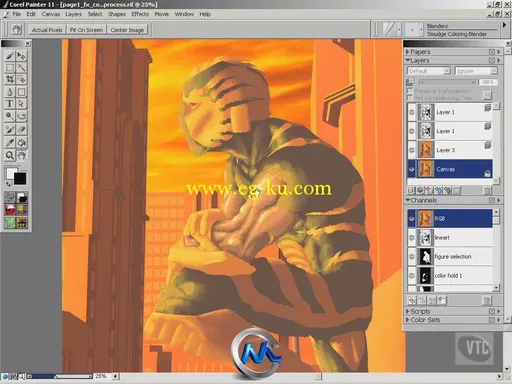Toggle visibility of top Layer 1
This screenshot has height=384, width=512.
pyautogui.click(x=412, y=112)
